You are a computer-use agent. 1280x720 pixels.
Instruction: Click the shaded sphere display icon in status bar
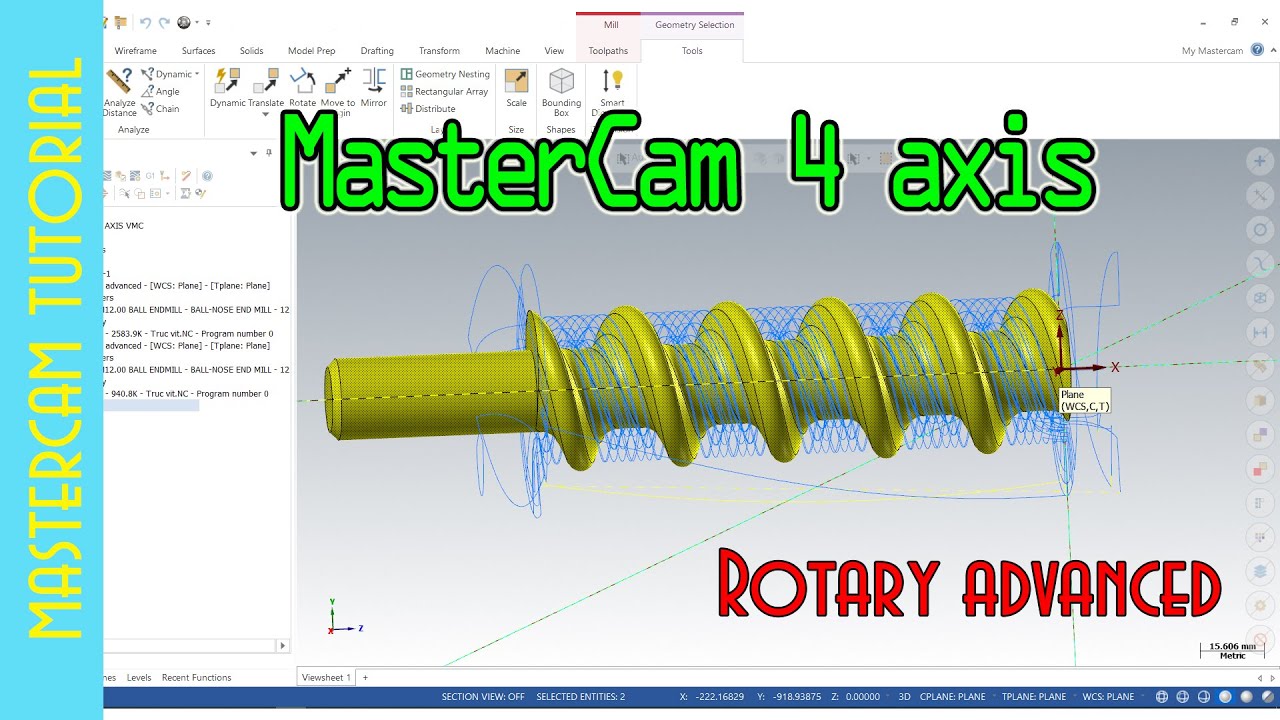(x=1227, y=697)
